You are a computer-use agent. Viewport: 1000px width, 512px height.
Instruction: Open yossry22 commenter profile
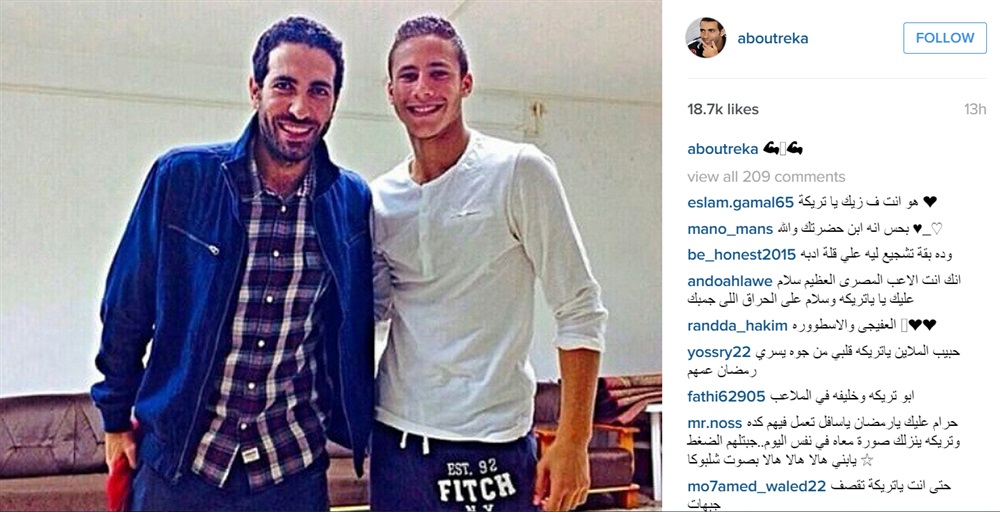pos(719,352)
